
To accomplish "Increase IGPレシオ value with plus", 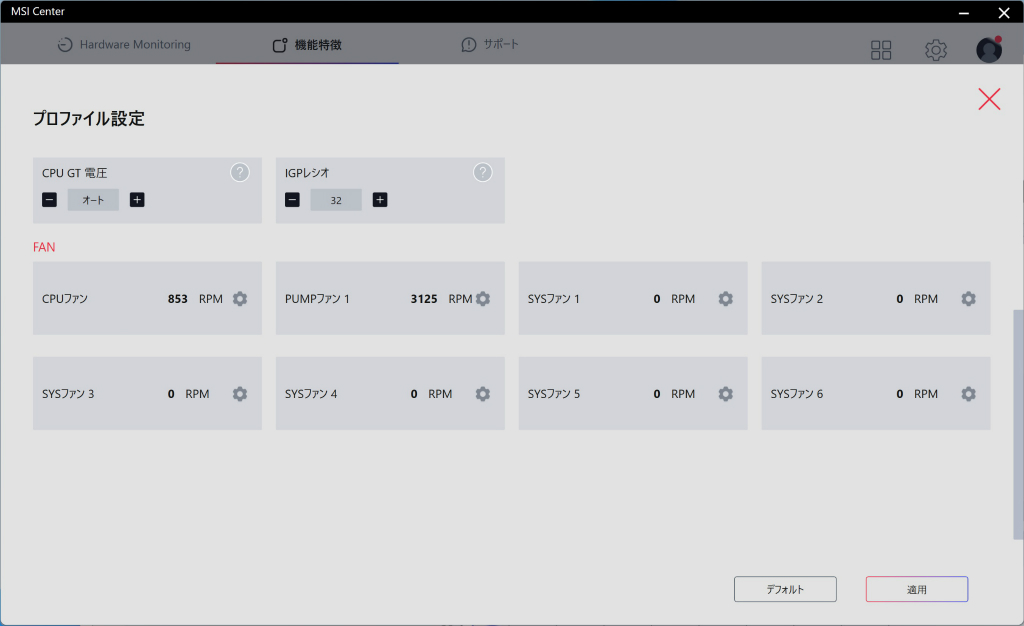I will coord(380,200).
